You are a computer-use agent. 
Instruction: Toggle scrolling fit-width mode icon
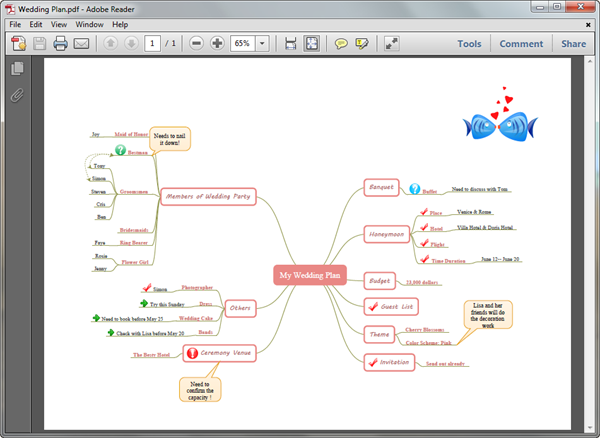tap(290, 44)
